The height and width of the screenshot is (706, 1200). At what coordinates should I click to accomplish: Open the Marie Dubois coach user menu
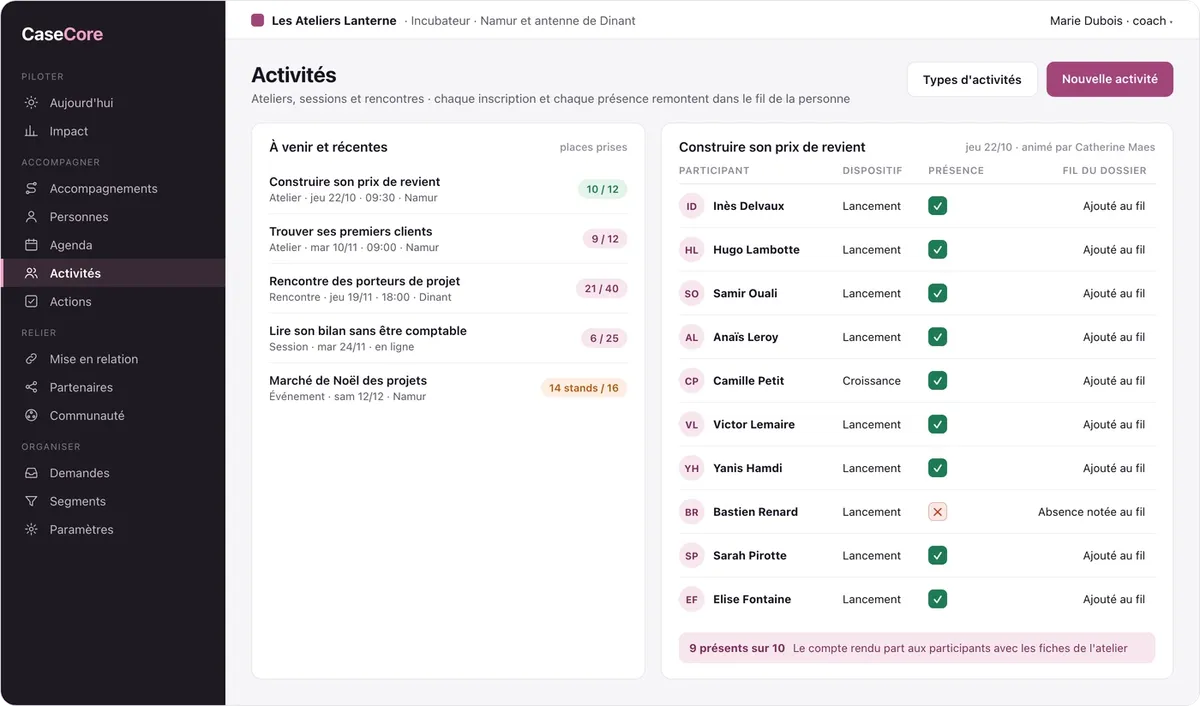coord(1110,20)
